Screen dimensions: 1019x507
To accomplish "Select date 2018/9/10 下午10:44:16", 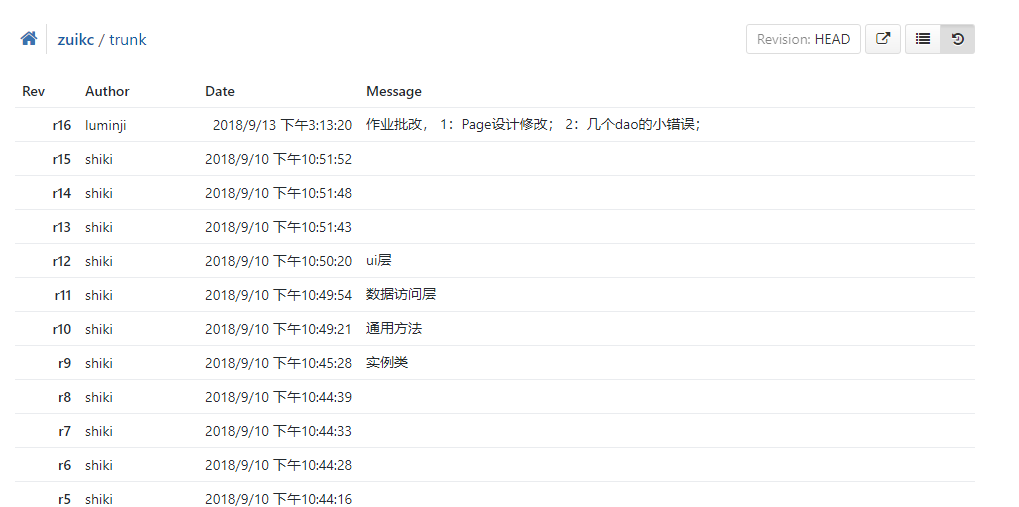I will click(x=279, y=499).
